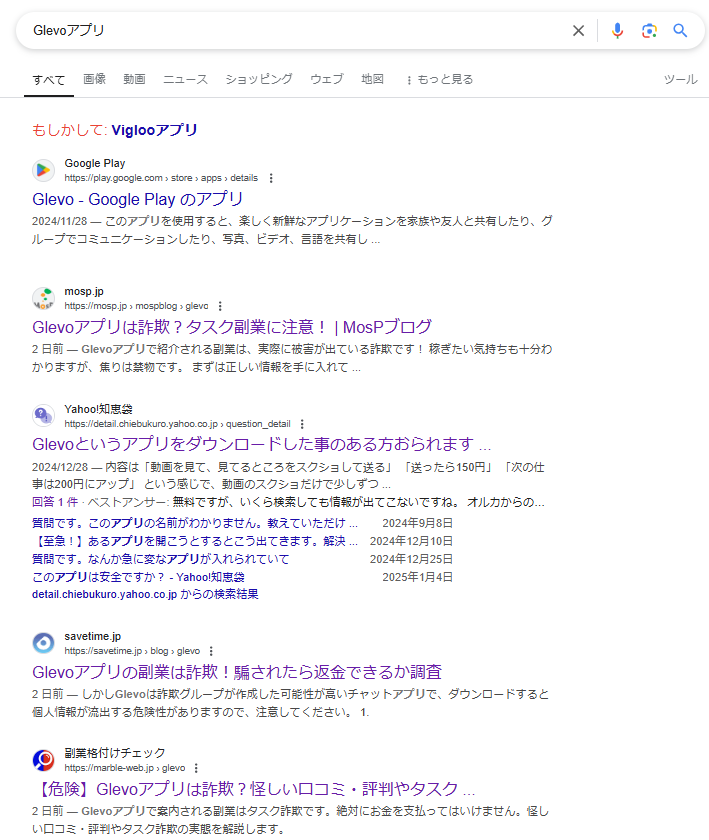Open the MosPブログ Glevo scam article
The width and height of the screenshot is (709, 840).
[x=232, y=327]
